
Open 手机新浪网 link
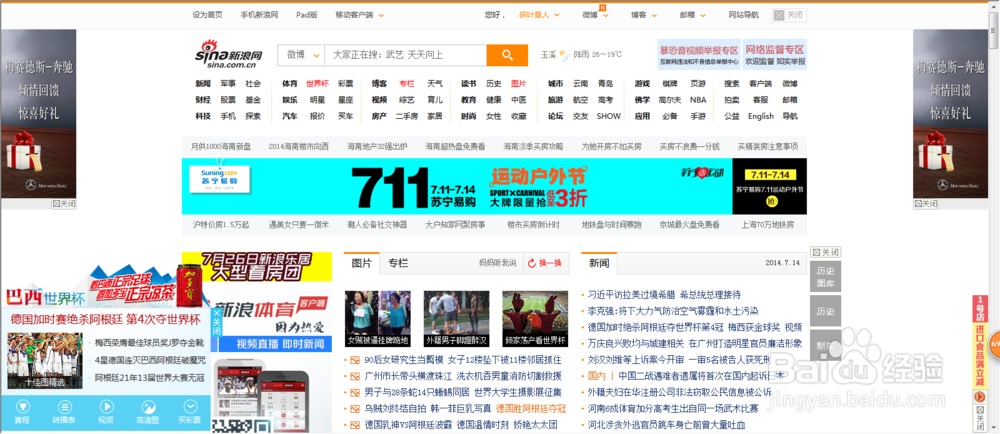point(259,15)
